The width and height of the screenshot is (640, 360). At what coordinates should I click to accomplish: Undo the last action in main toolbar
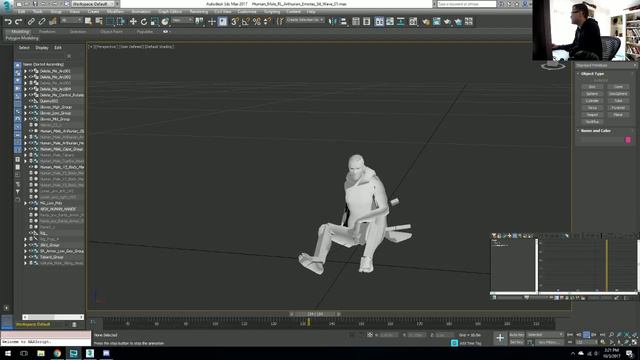(8, 22)
